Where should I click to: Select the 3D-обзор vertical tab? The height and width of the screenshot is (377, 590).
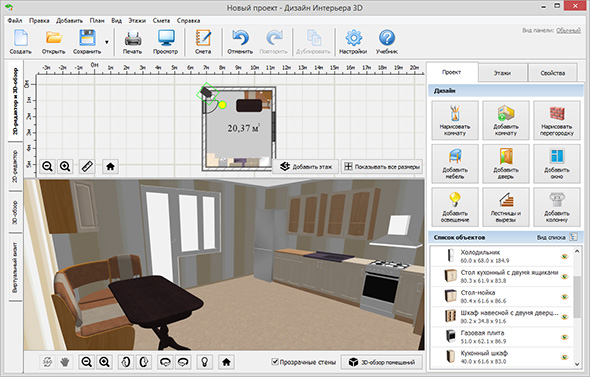(x=15, y=213)
